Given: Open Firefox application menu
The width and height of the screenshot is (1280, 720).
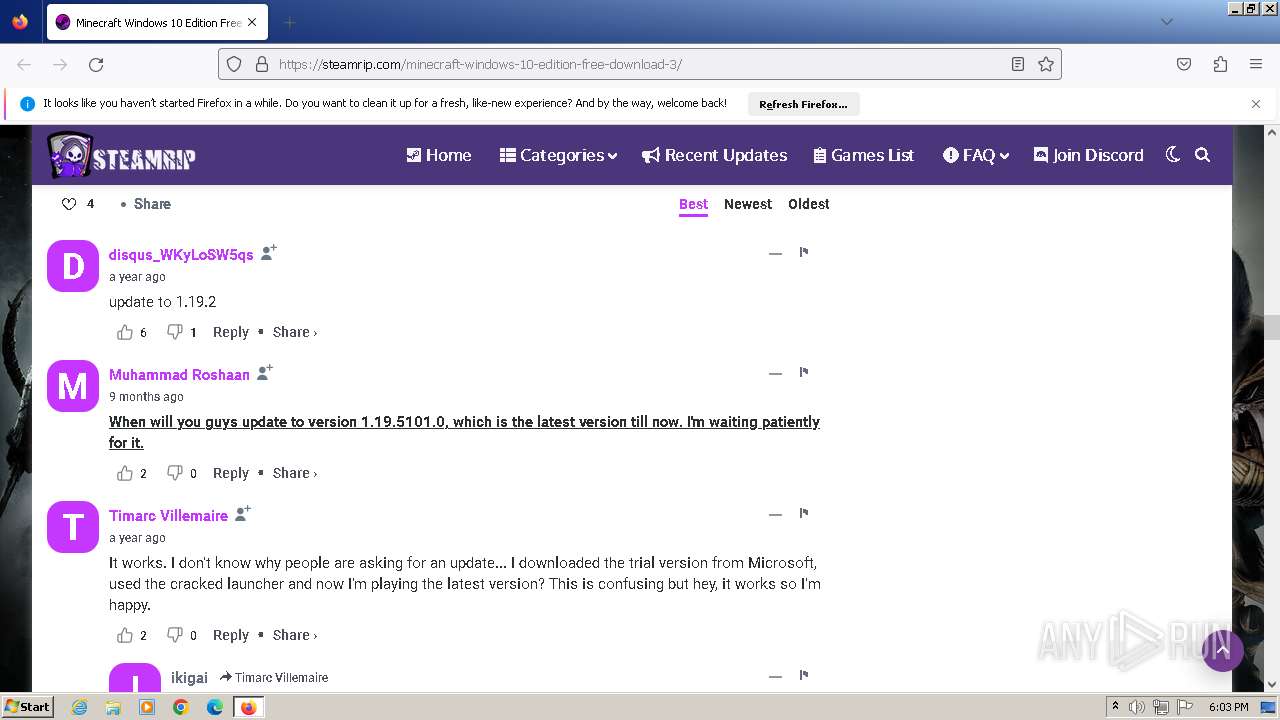Looking at the screenshot, I should (x=1256, y=64).
